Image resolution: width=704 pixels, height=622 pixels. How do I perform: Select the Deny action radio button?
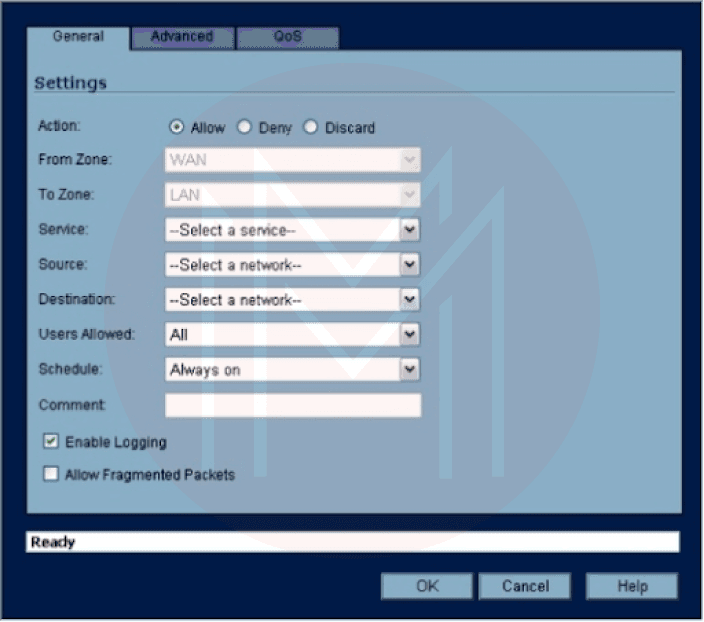(x=243, y=128)
